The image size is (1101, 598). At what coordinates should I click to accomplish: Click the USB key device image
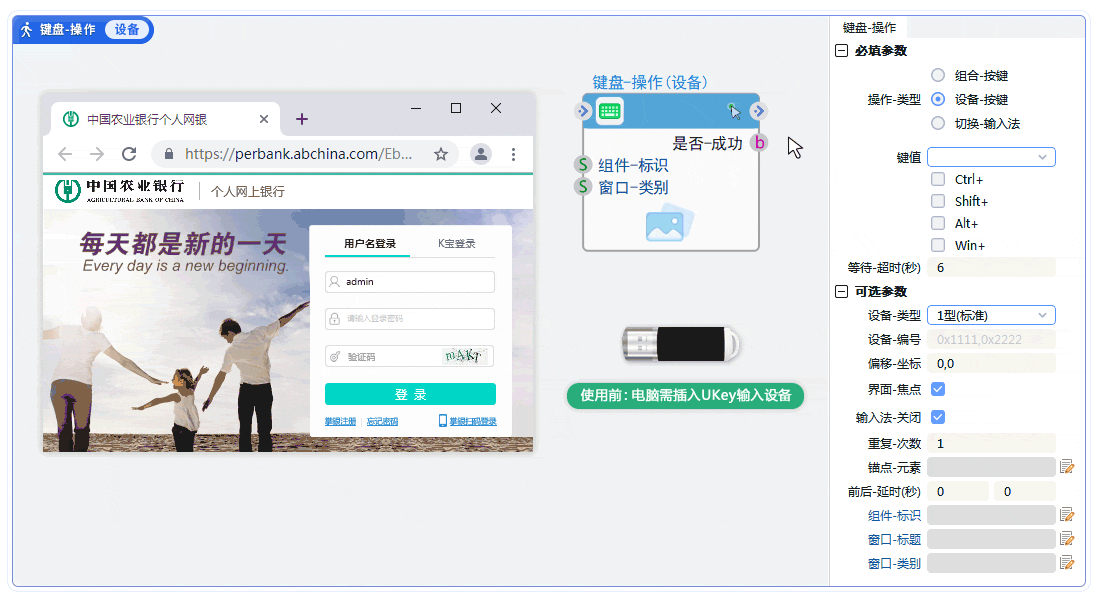pos(681,344)
